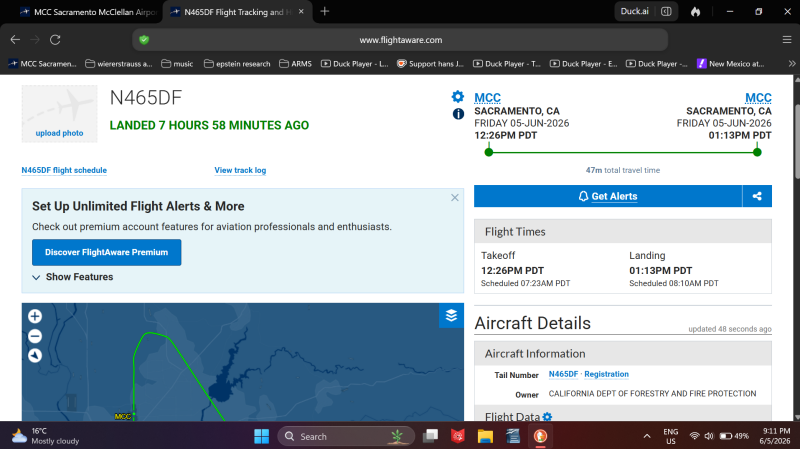The width and height of the screenshot is (800, 449).
Task: Open the wiererstrauss bookmarks folder
Action: coord(118,64)
